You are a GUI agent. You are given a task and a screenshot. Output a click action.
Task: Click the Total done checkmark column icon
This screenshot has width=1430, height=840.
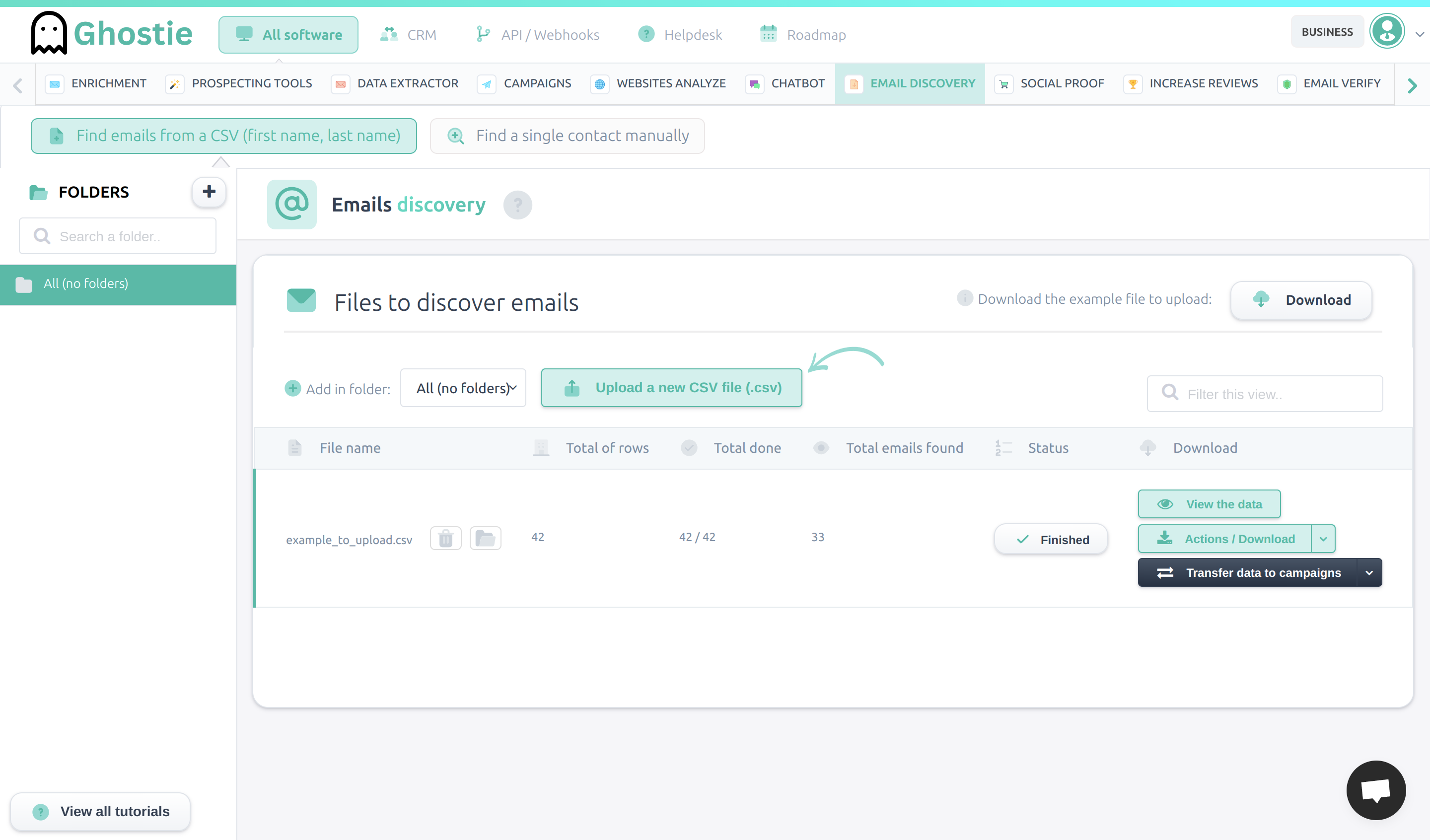click(x=689, y=448)
